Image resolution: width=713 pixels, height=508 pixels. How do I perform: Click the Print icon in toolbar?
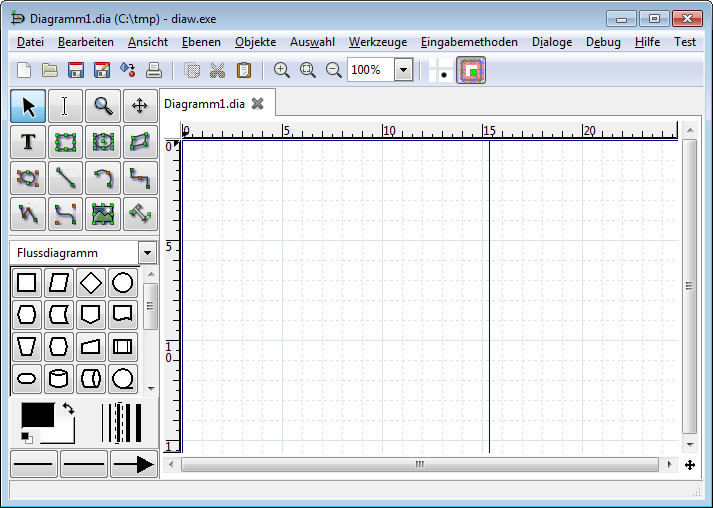154,70
